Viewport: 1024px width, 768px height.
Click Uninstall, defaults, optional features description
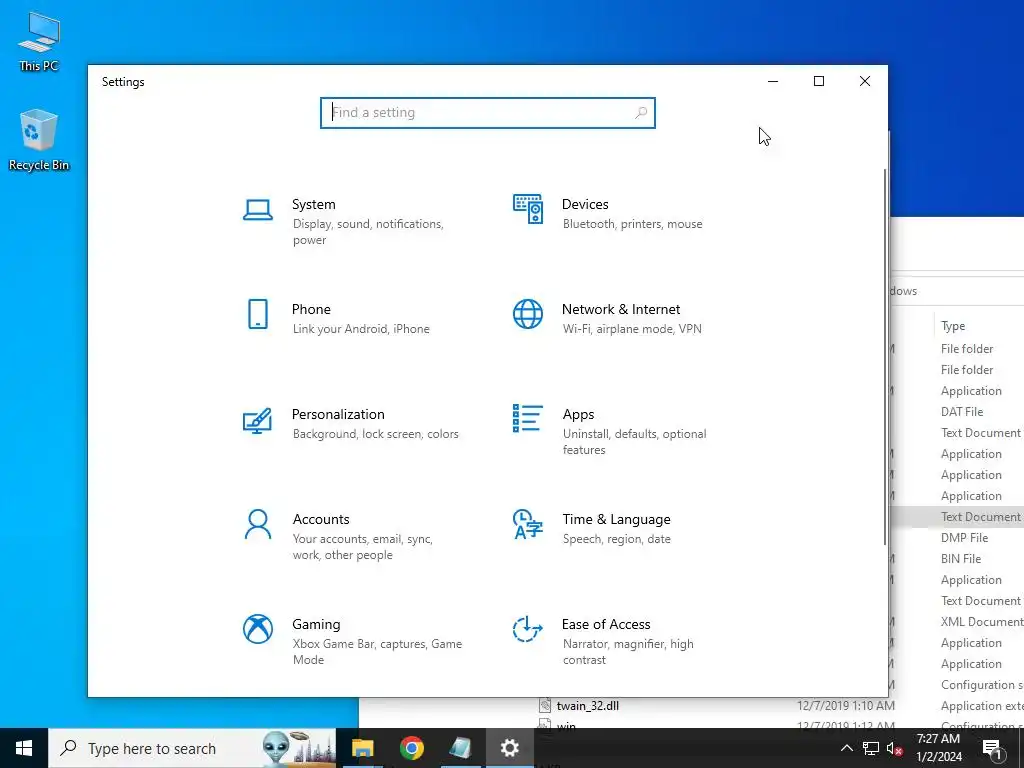[634, 442]
